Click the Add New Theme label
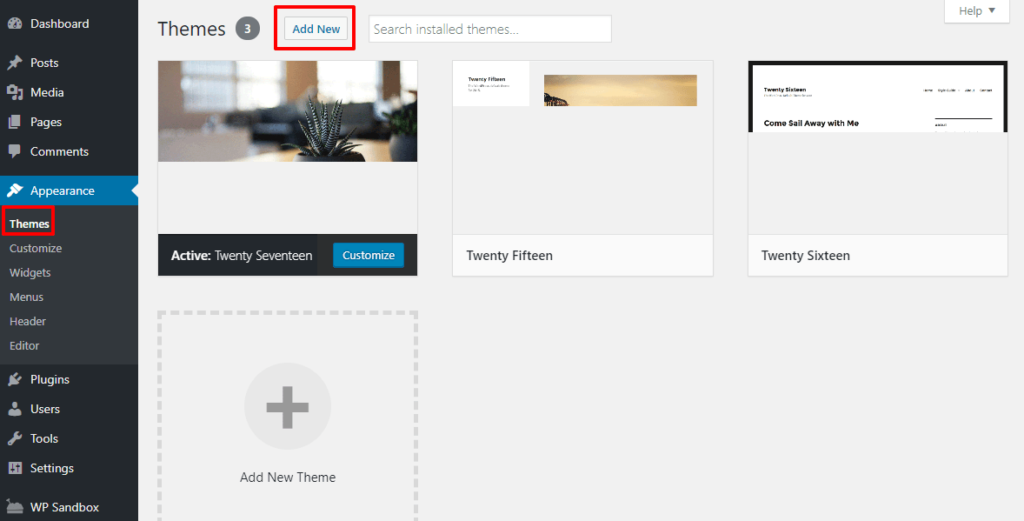The image size is (1024, 521). pyautogui.click(x=287, y=477)
